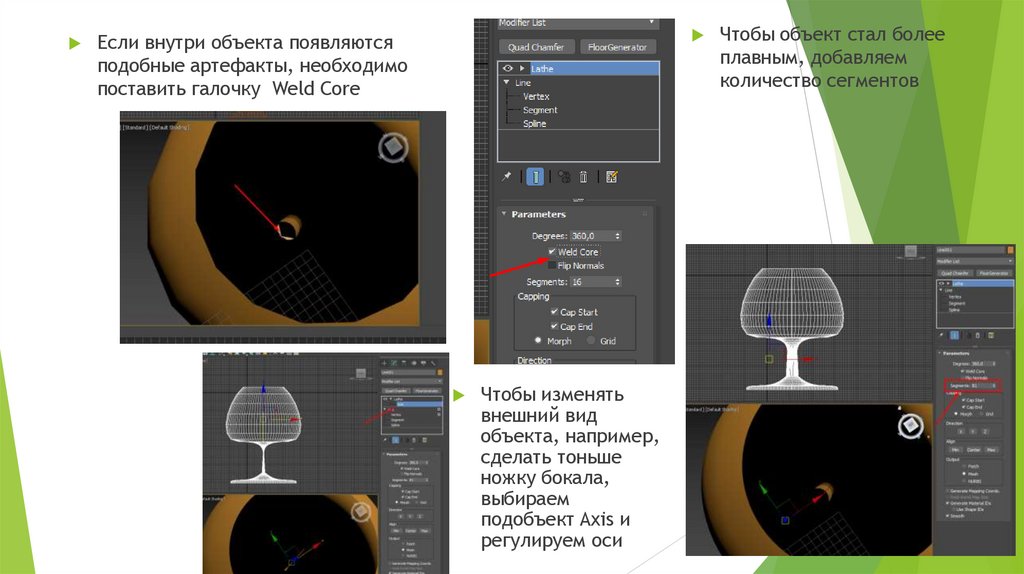The height and width of the screenshot is (574, 1024).
Task: Click FloorGenerator button in large panel
Action: tap(617, 47)
